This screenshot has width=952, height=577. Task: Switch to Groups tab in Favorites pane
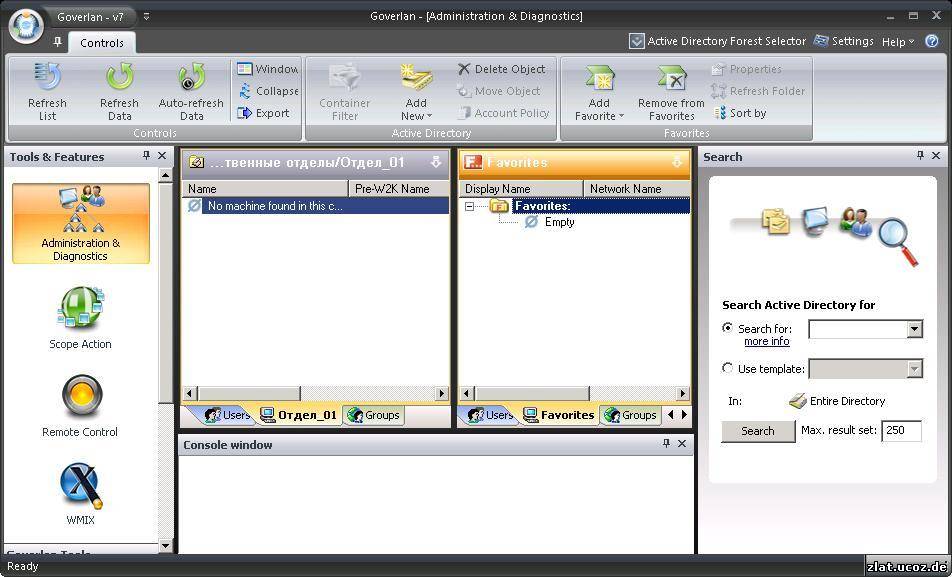[631, 415]
